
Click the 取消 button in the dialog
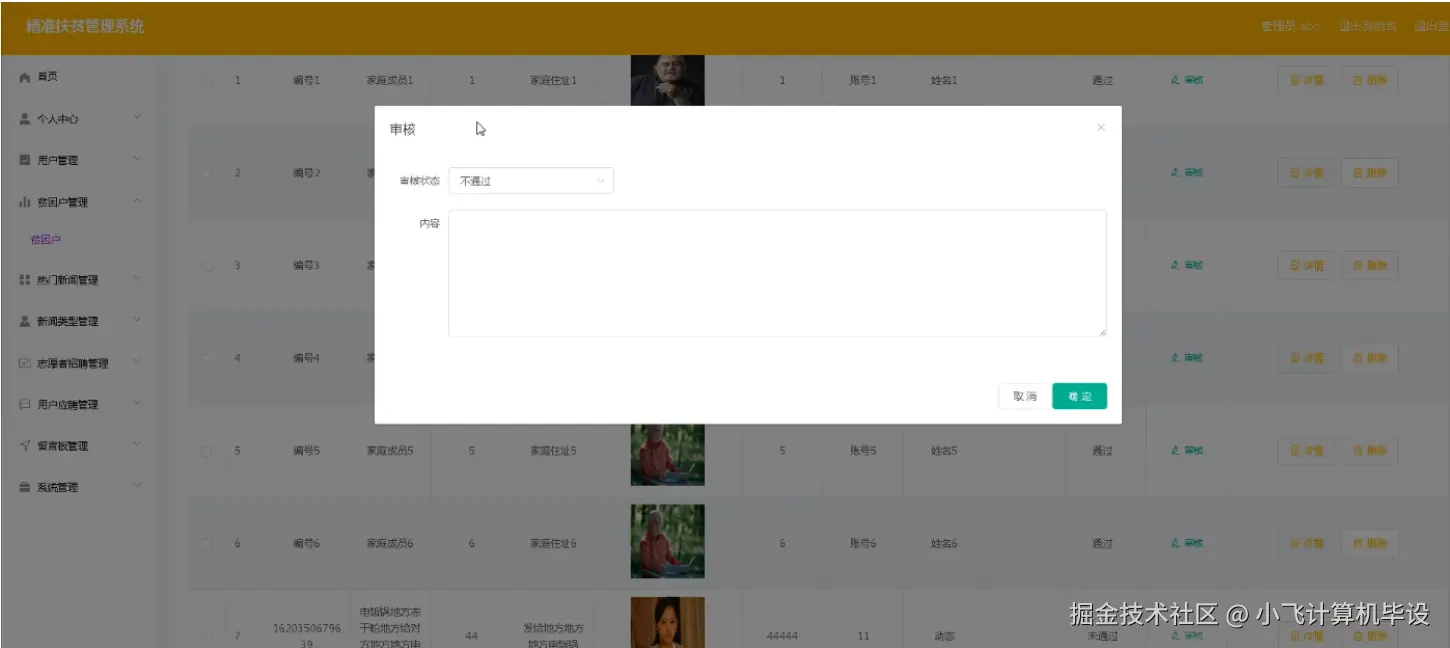coord(1024,397)
